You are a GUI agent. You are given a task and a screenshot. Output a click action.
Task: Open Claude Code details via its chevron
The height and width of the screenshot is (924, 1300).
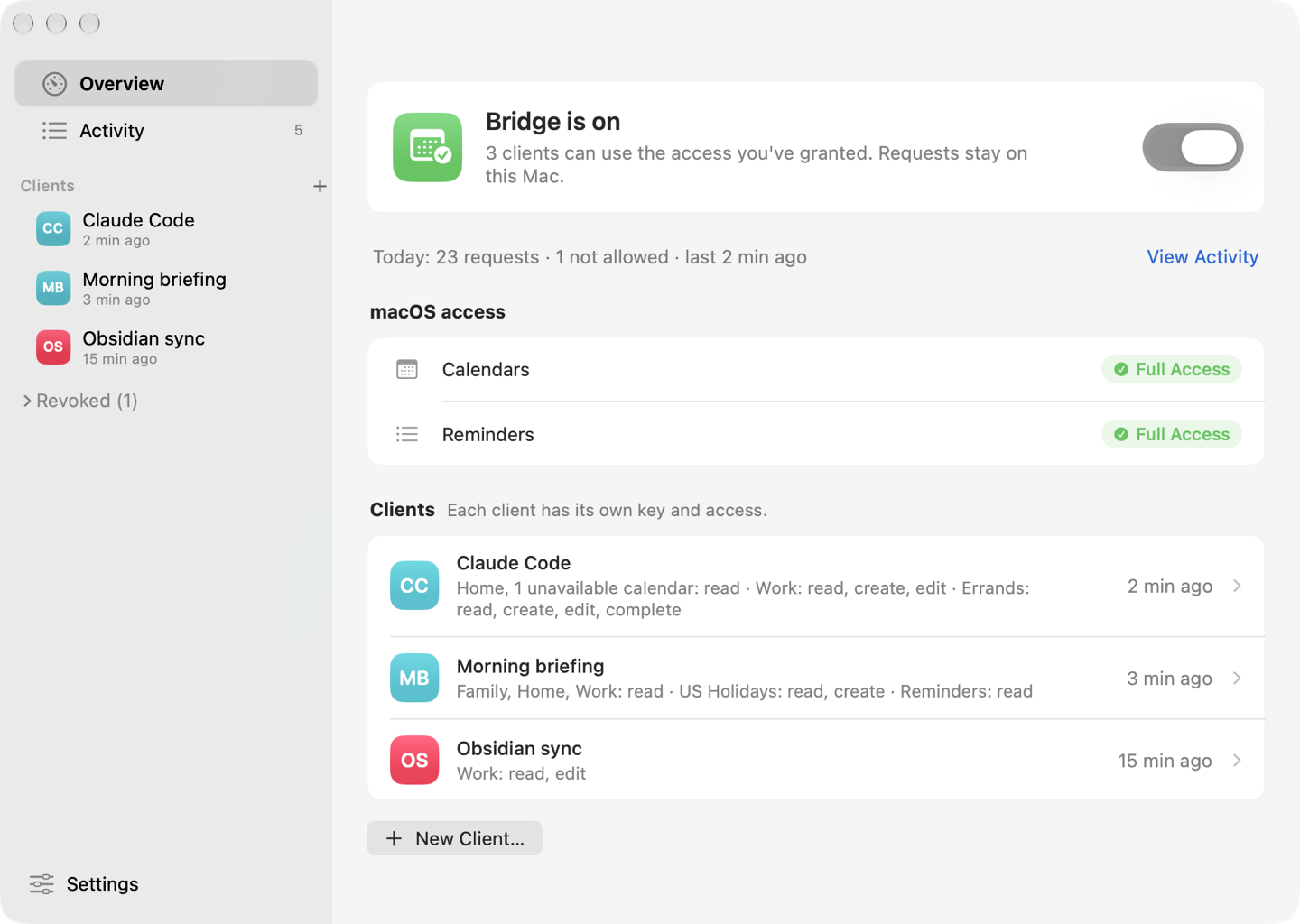click(1237, 586)
